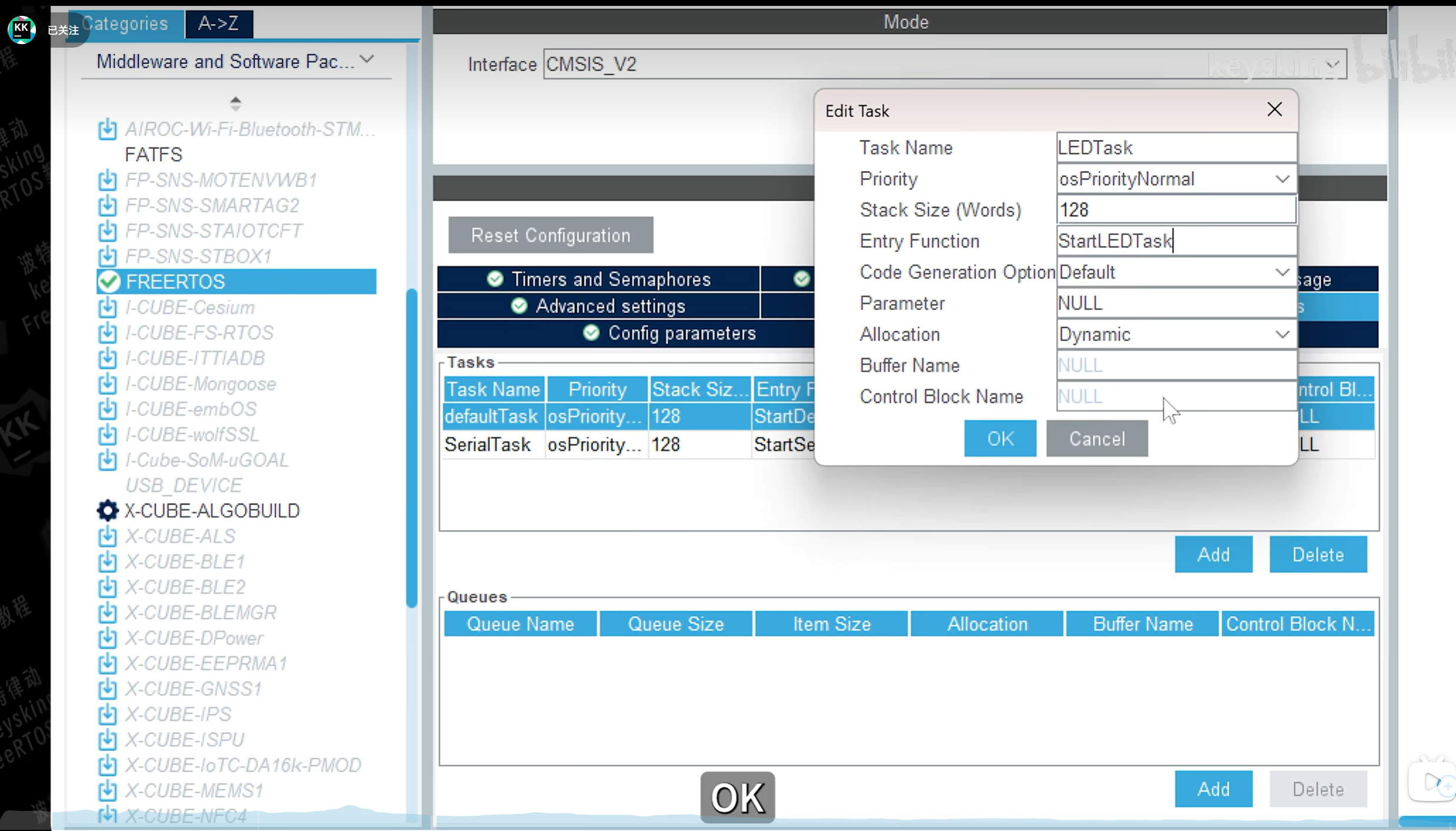This screenshot has height=831, width=1456.
Task: Click gear icon next to X-CUBE-ALGOBUILD
Action: [107, 510]
